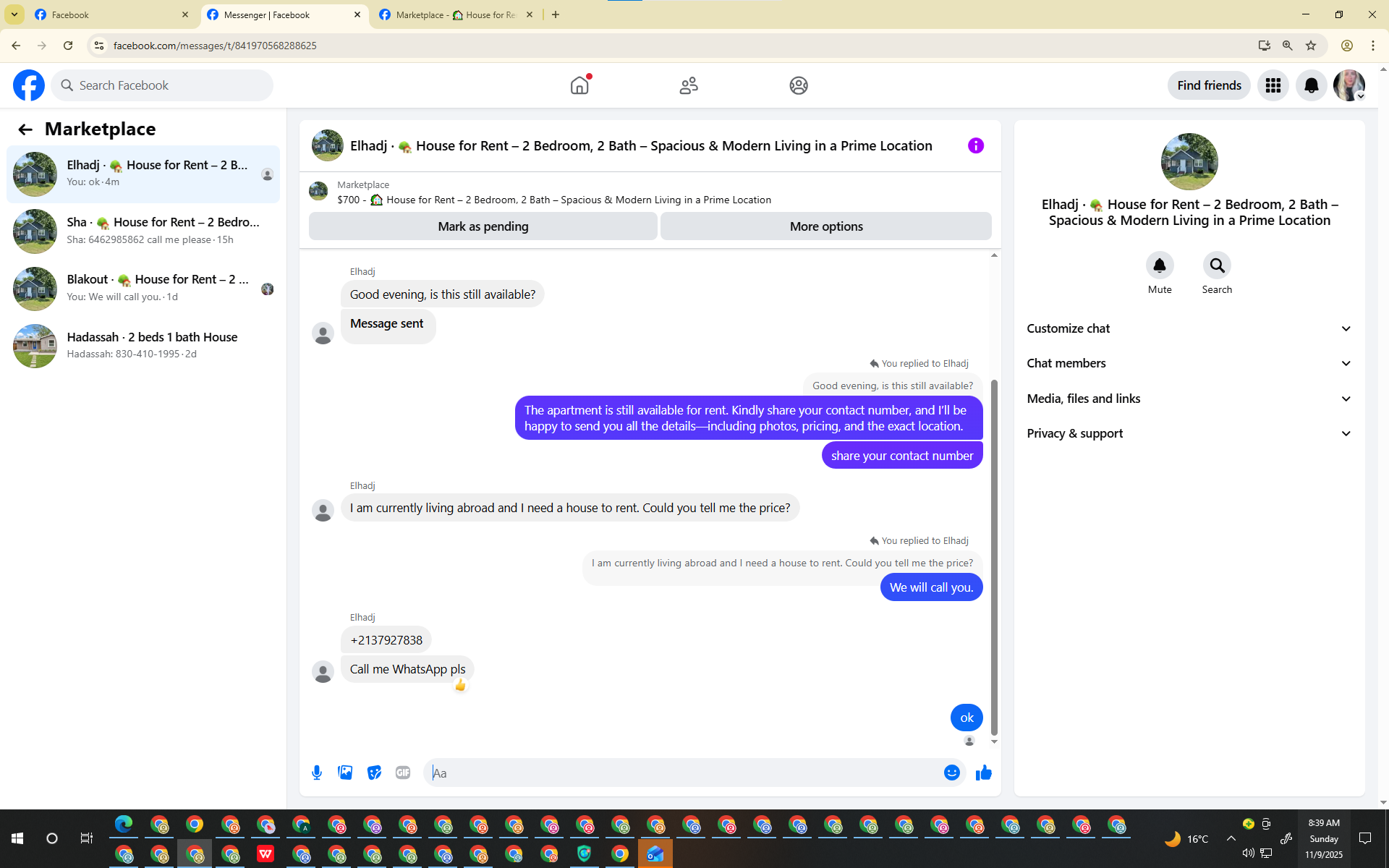Open Chrome zoom magnifier icon in address bar
The width and height of the screenshot is (1389, 868).
pos(1288,46)
